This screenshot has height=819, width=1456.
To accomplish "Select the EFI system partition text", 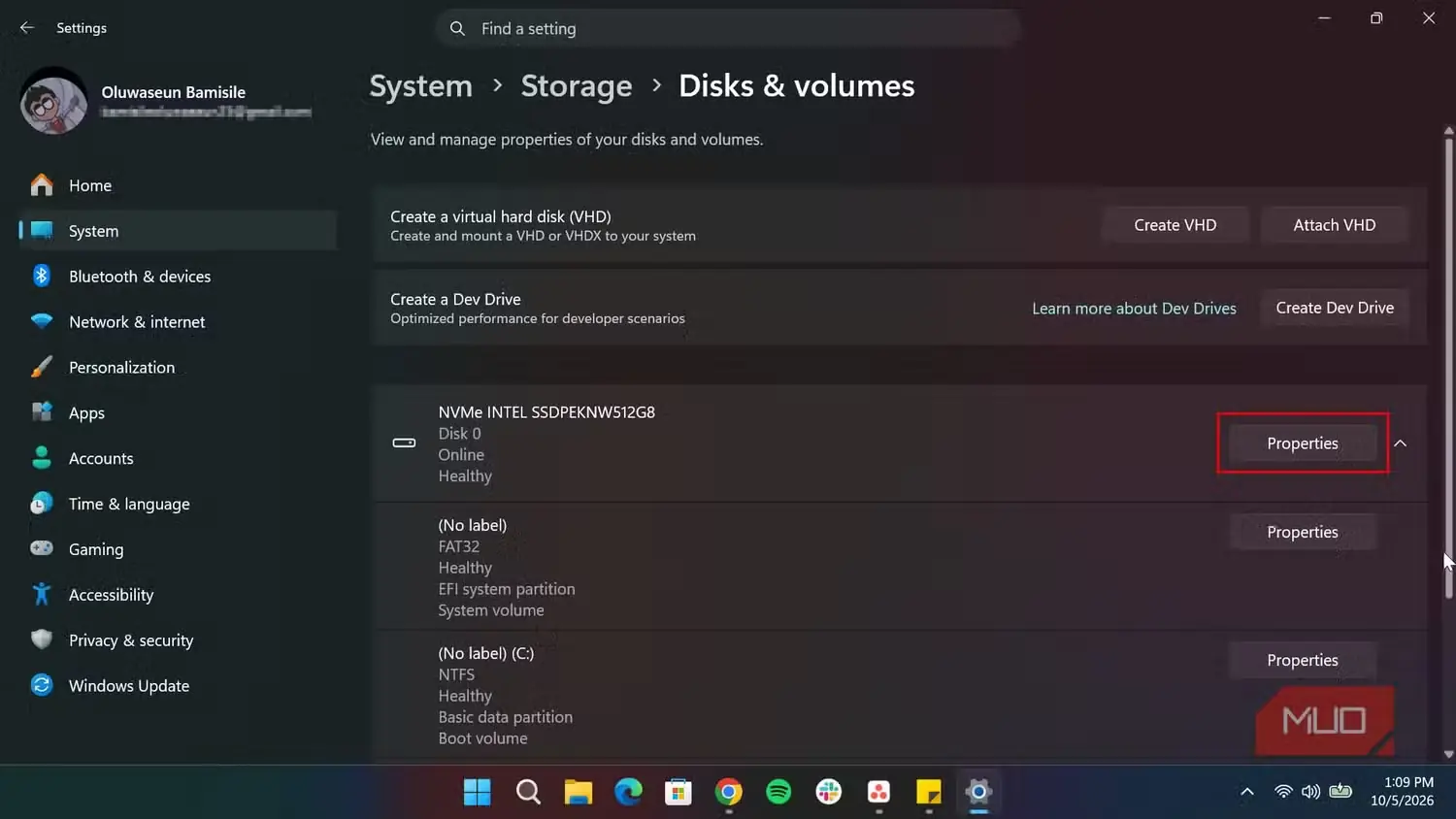I will (507, 589).
